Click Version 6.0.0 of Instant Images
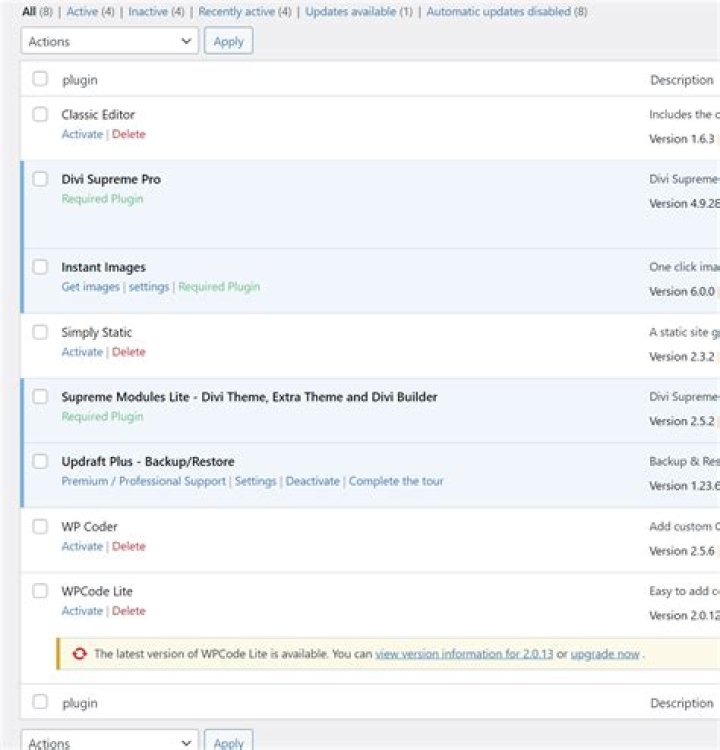This screenshot has height=750, width=720. (x=682, y=291)
